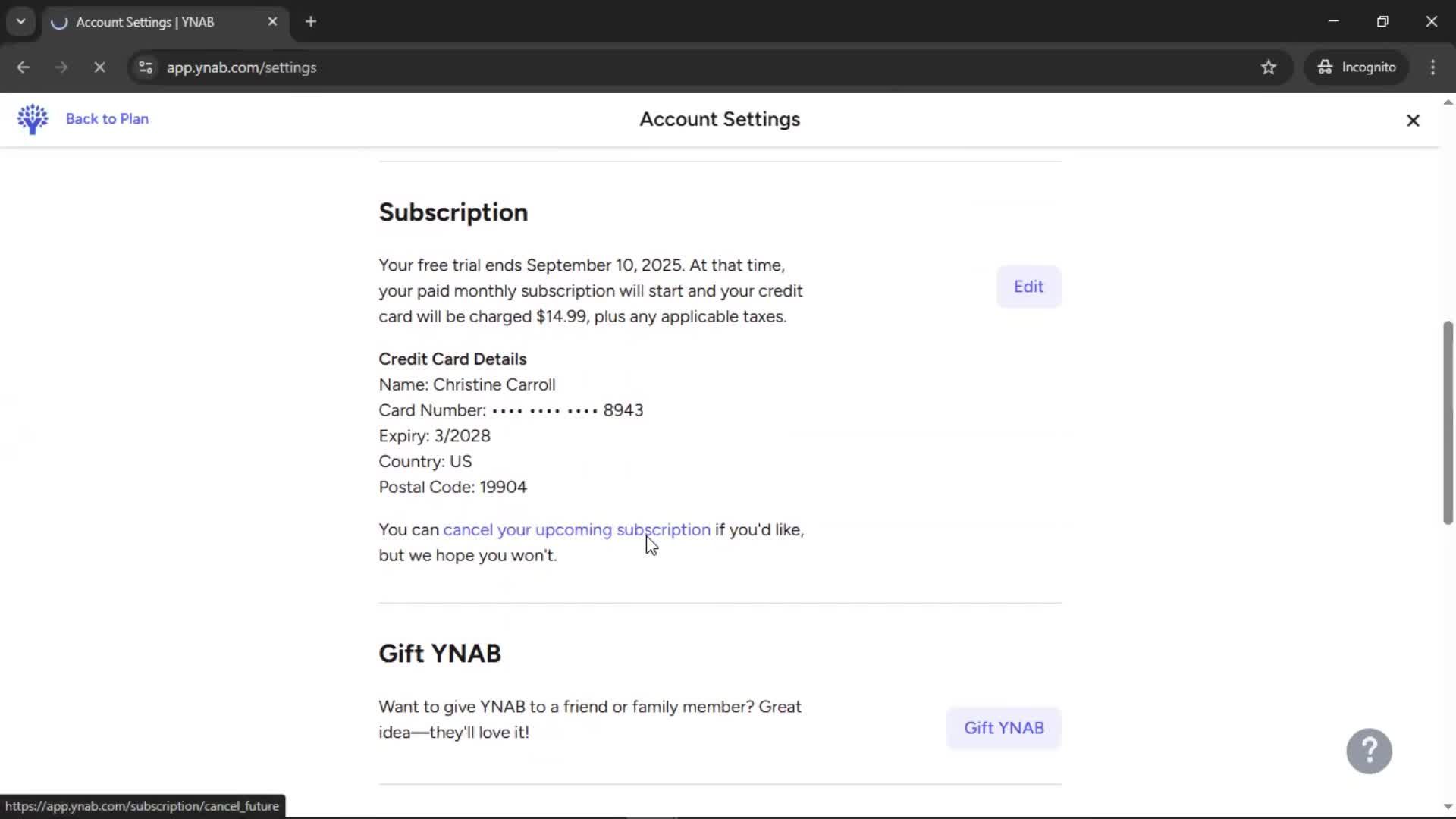Click the Credit Card Details label
The height and width of the screenshot is (819, 1456).
click(453, 359)
